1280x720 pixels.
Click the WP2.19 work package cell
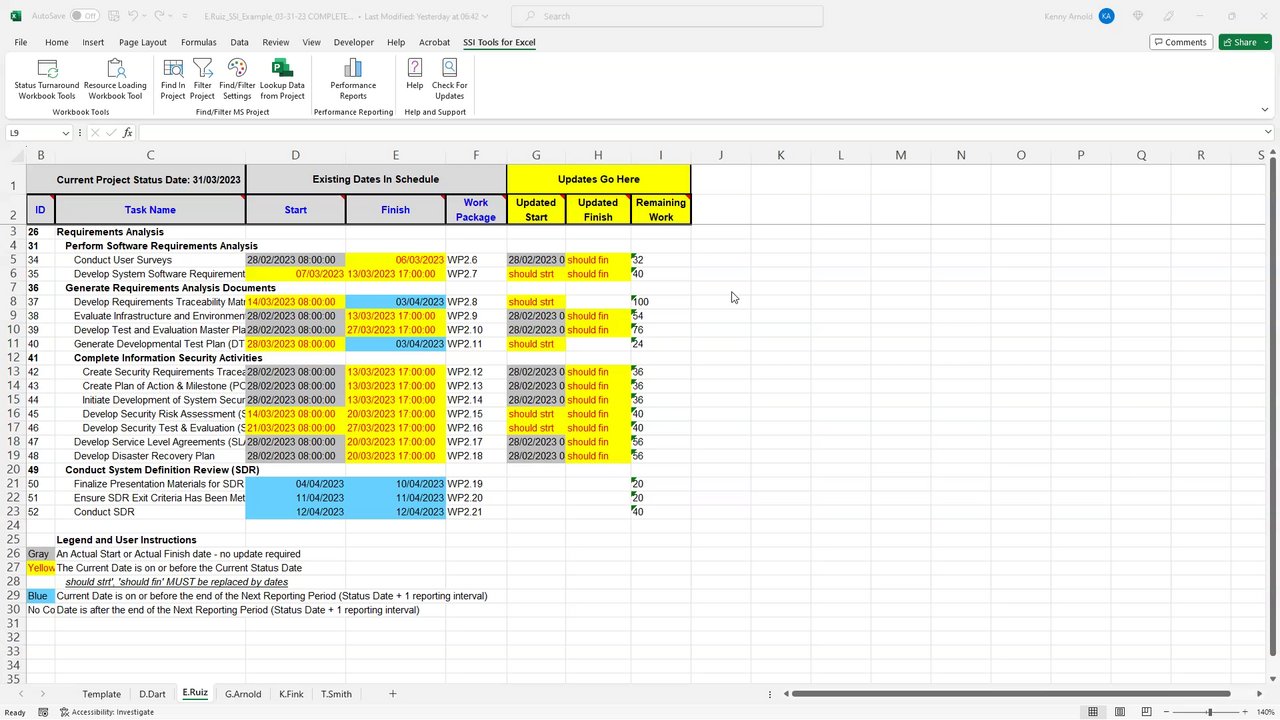pyautogui.click(x=476, y=484)
